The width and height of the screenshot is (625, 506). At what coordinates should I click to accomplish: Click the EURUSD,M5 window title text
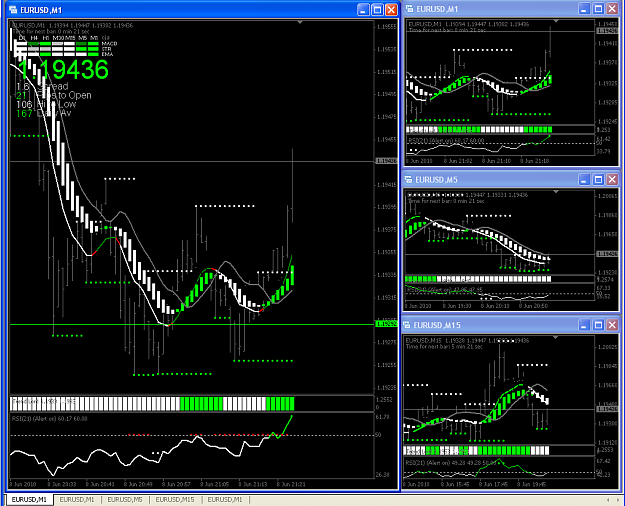pyautogui.click(x=436, y=180)
